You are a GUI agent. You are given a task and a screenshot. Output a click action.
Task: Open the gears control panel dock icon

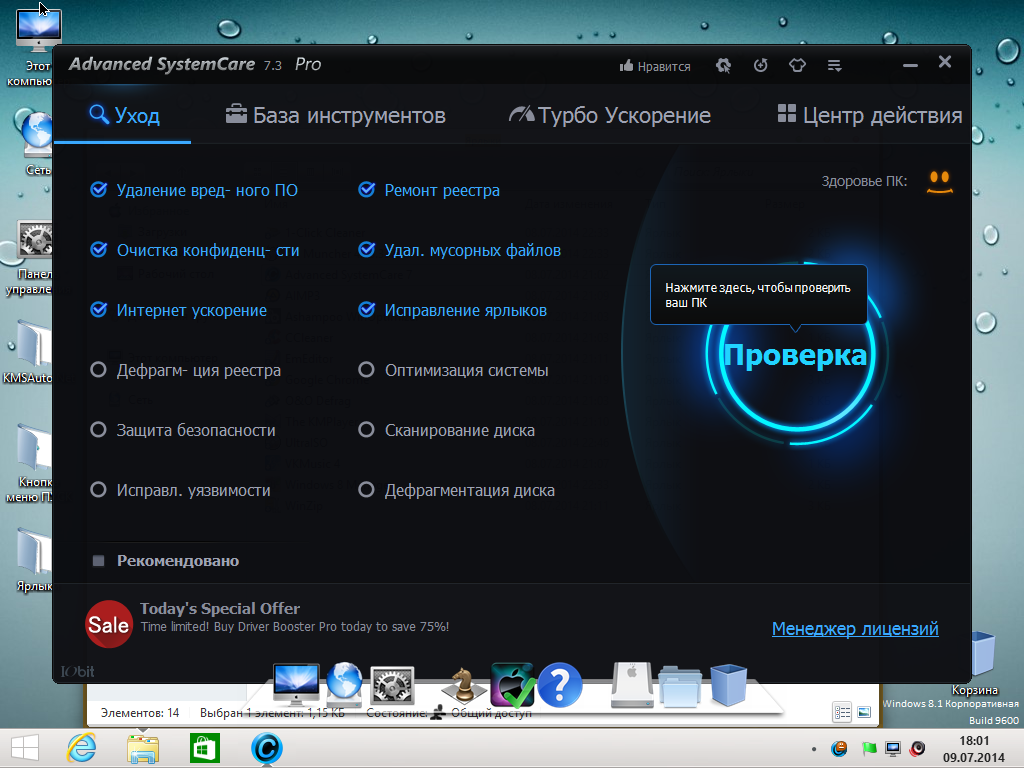[392, 686]
